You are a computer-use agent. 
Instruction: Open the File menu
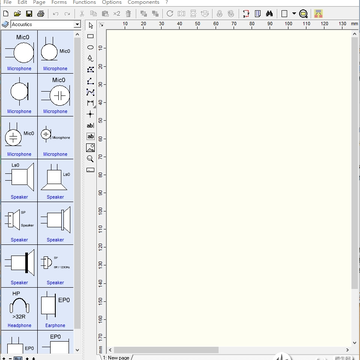tap(7, 2)
